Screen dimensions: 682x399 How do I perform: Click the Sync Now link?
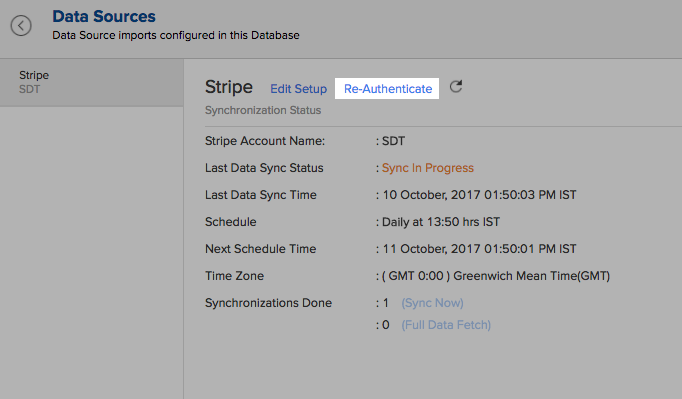(x=432, y=303)
